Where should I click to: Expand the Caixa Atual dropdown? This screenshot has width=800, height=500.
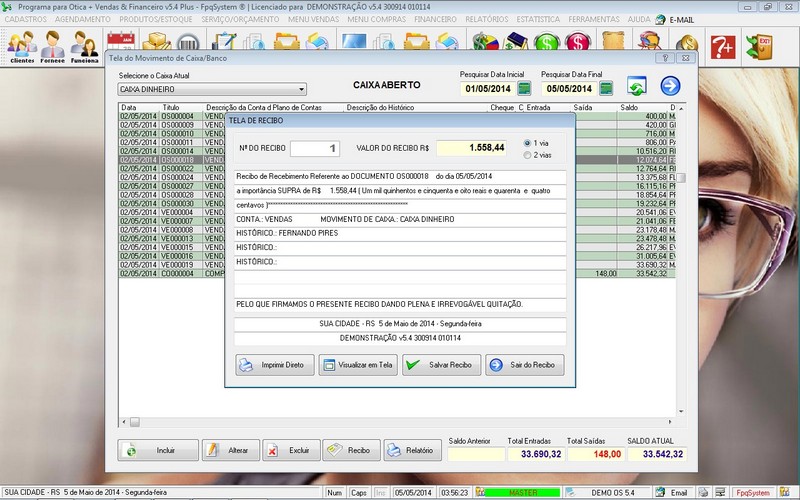(302, 89)
